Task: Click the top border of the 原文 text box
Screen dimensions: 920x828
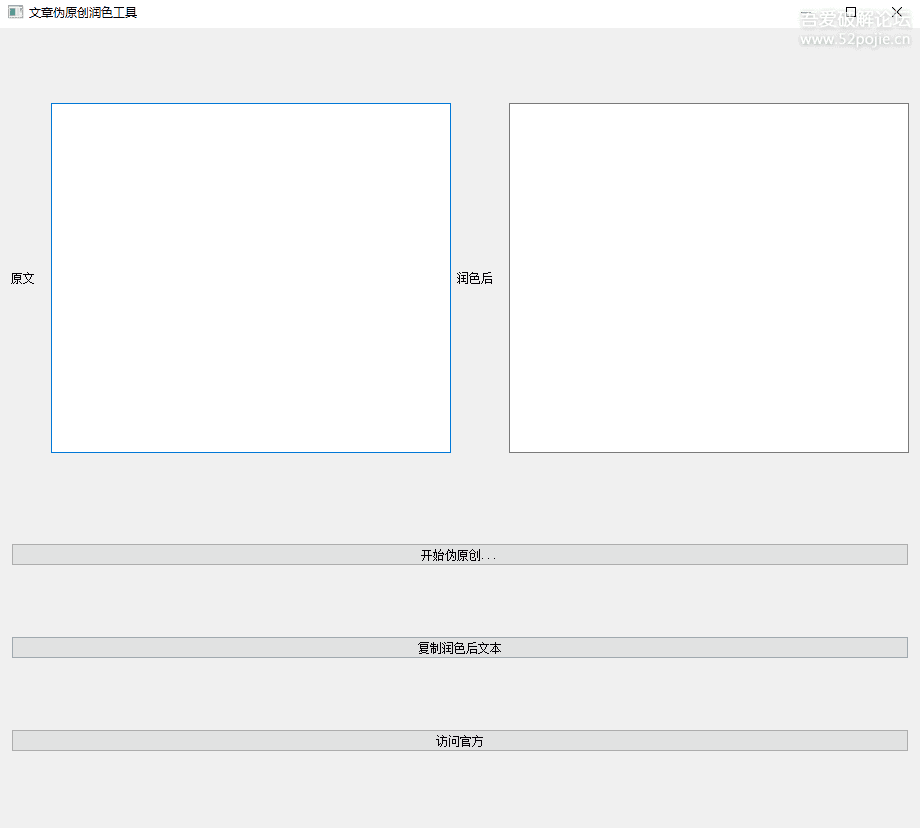Action: tap(251, 104)
